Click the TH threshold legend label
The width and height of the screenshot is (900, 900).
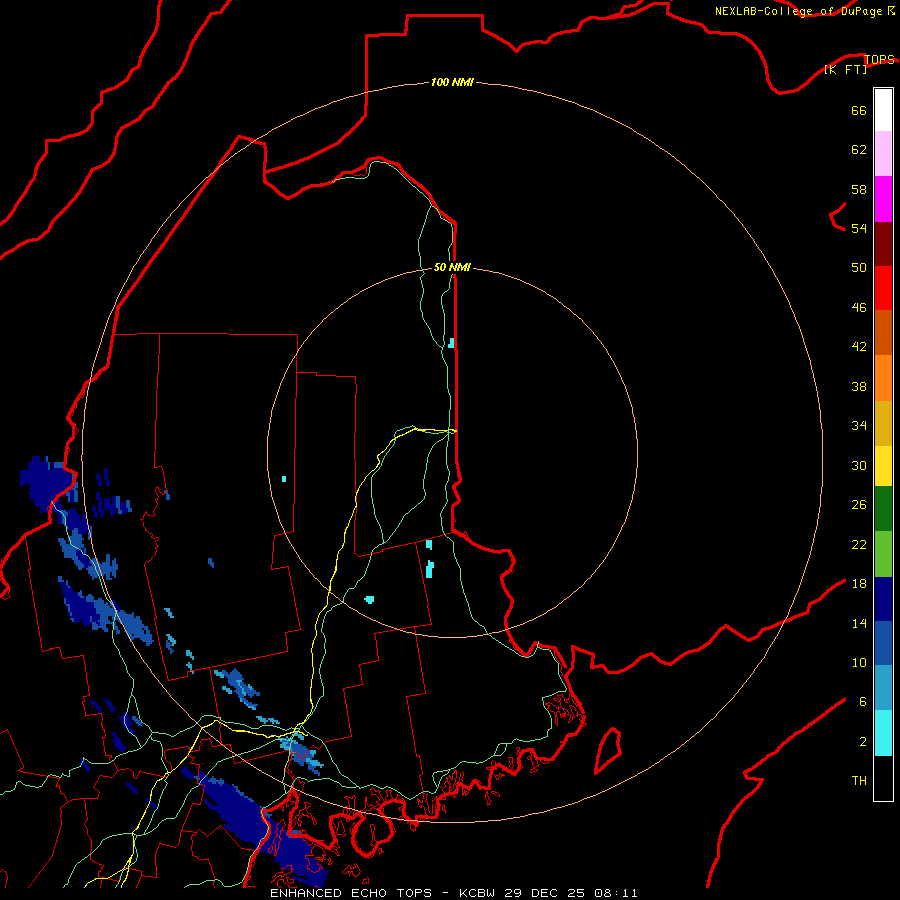[x=859, y=781]
